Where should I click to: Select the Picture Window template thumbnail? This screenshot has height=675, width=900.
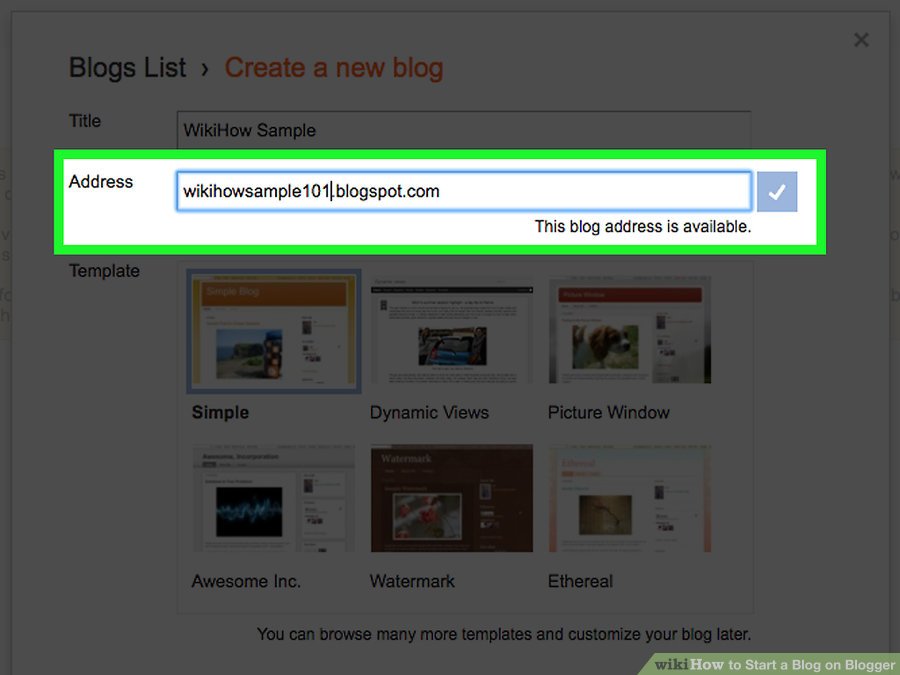[x=630, y=331]
